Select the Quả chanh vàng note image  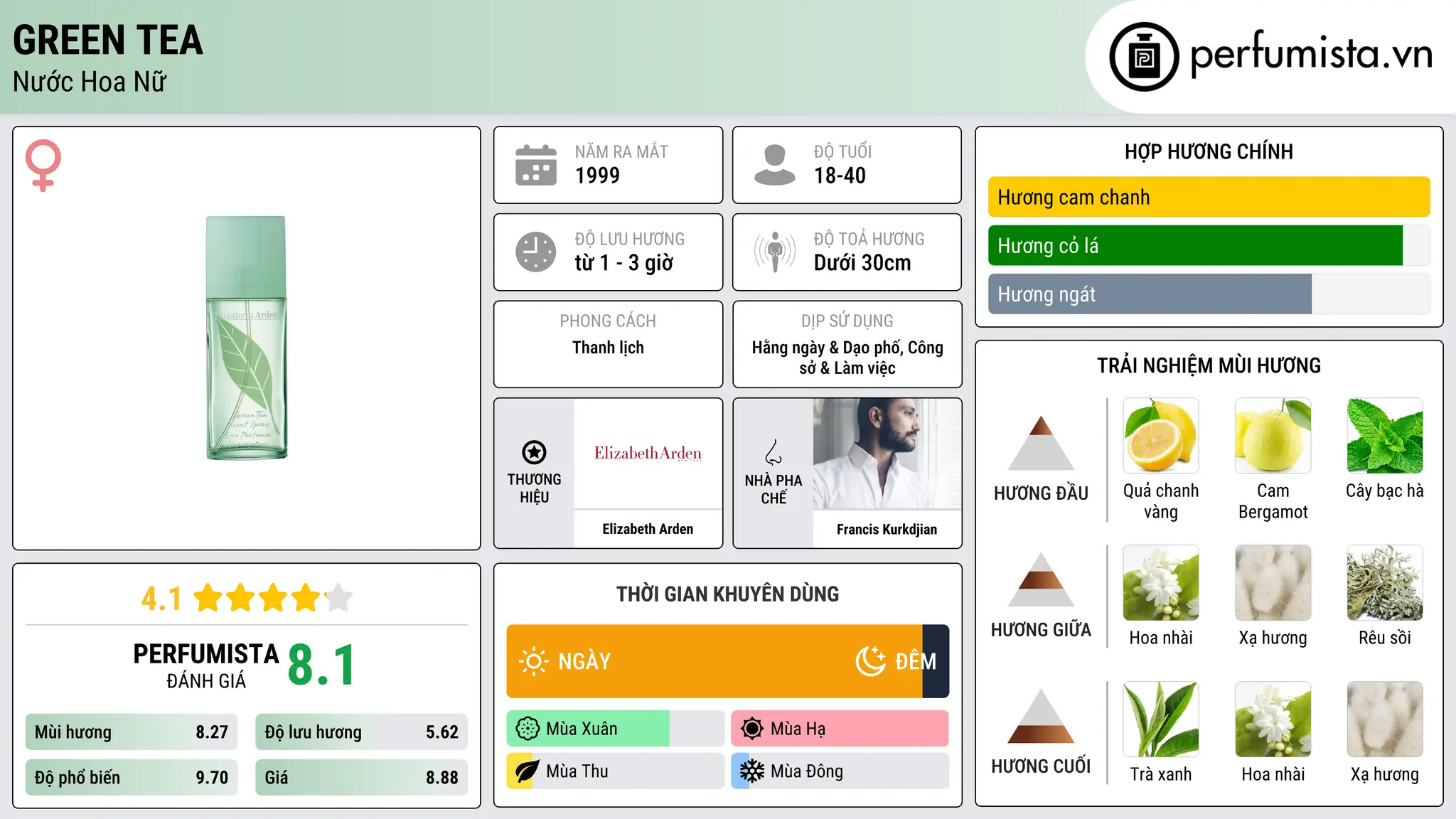click(x=1161, y=436)
